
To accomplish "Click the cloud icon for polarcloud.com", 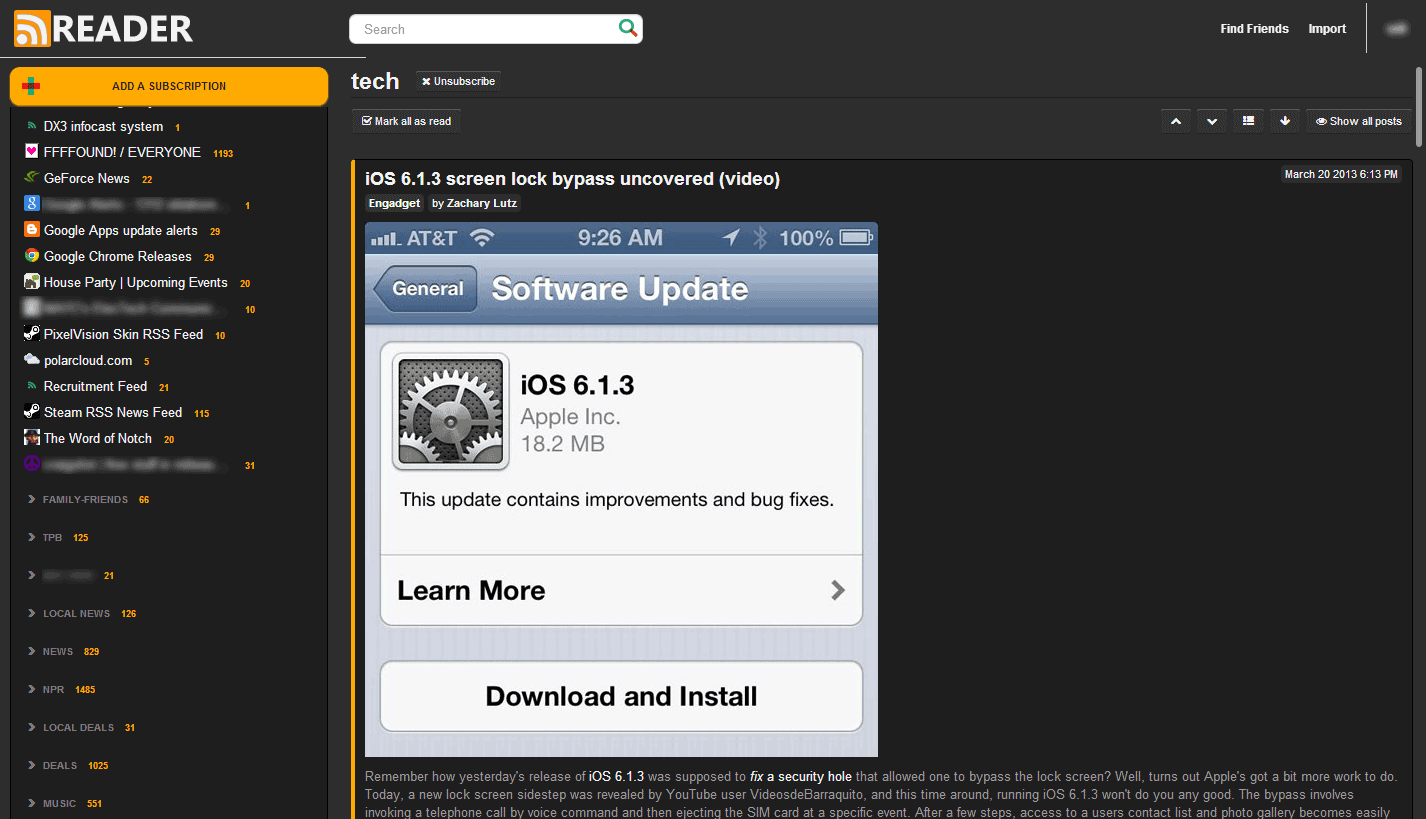I will (31, 360).
